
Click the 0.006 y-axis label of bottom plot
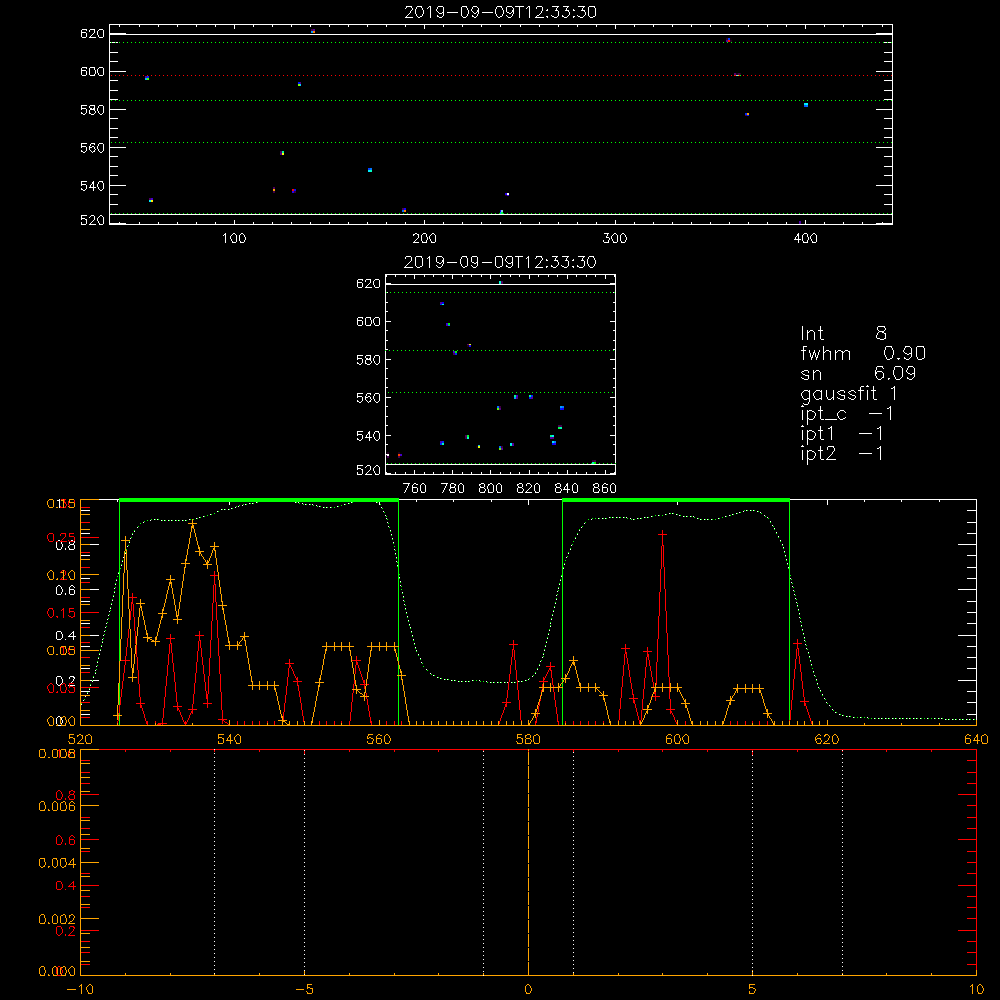(x=57, y=807)
